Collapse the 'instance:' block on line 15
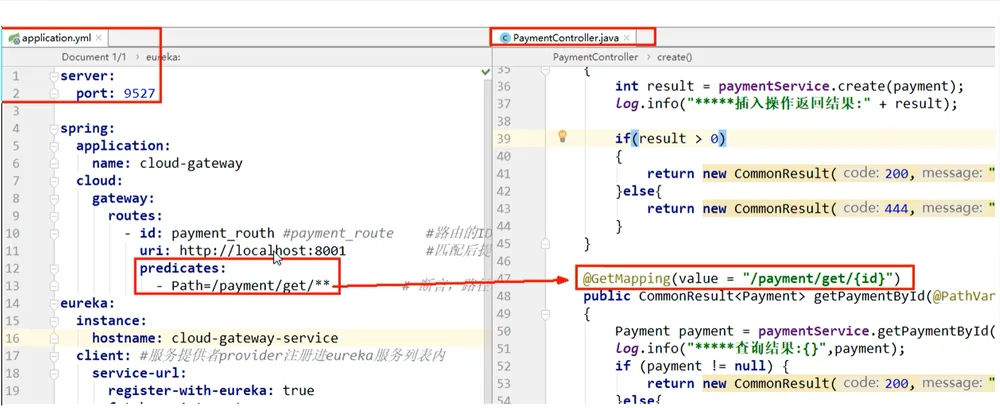This screenshot has width=1000, height=408. (54, 321)
